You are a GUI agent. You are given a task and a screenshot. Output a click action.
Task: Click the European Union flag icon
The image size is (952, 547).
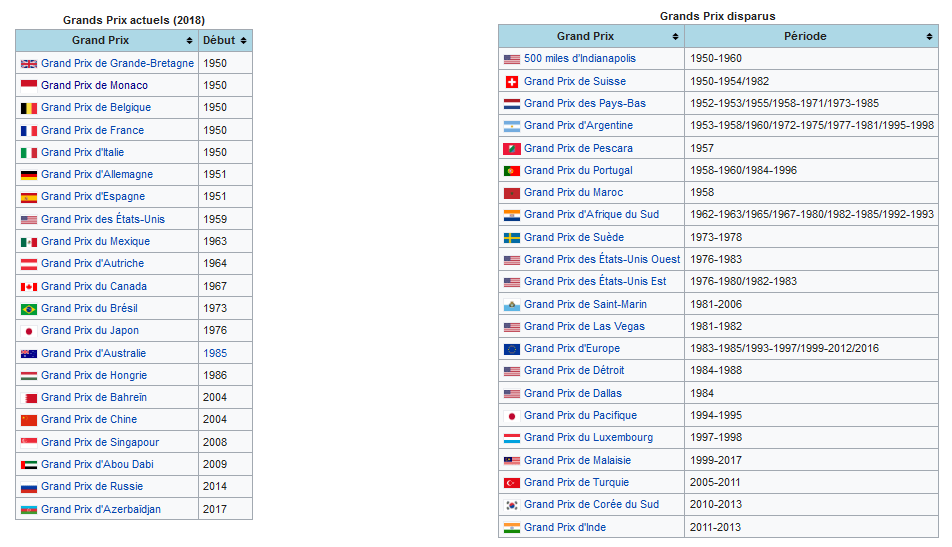[x=512, y=349]
